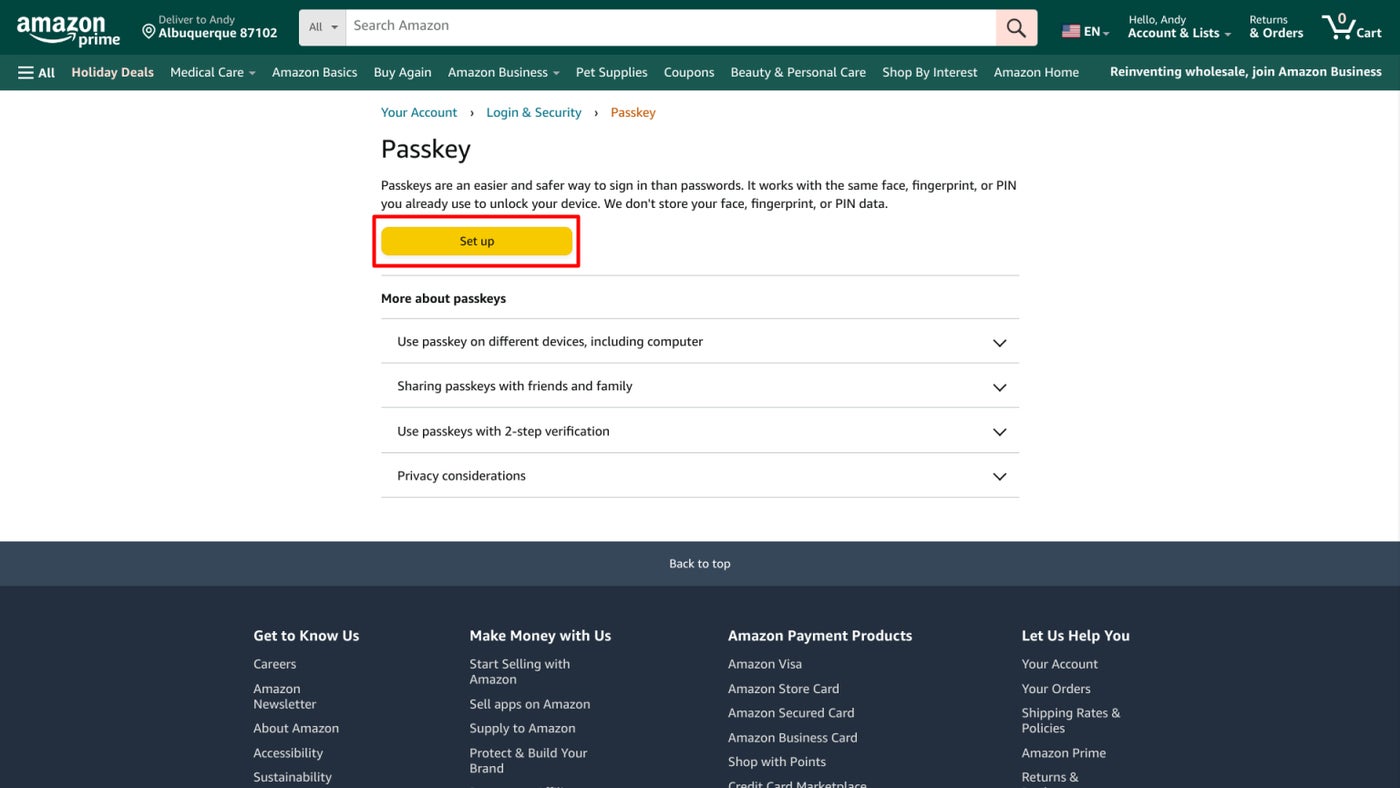Open the Amazon Prime logo home link
Image resolution: width=1400 pixels, height=788 pixels.
click(68, 30)
